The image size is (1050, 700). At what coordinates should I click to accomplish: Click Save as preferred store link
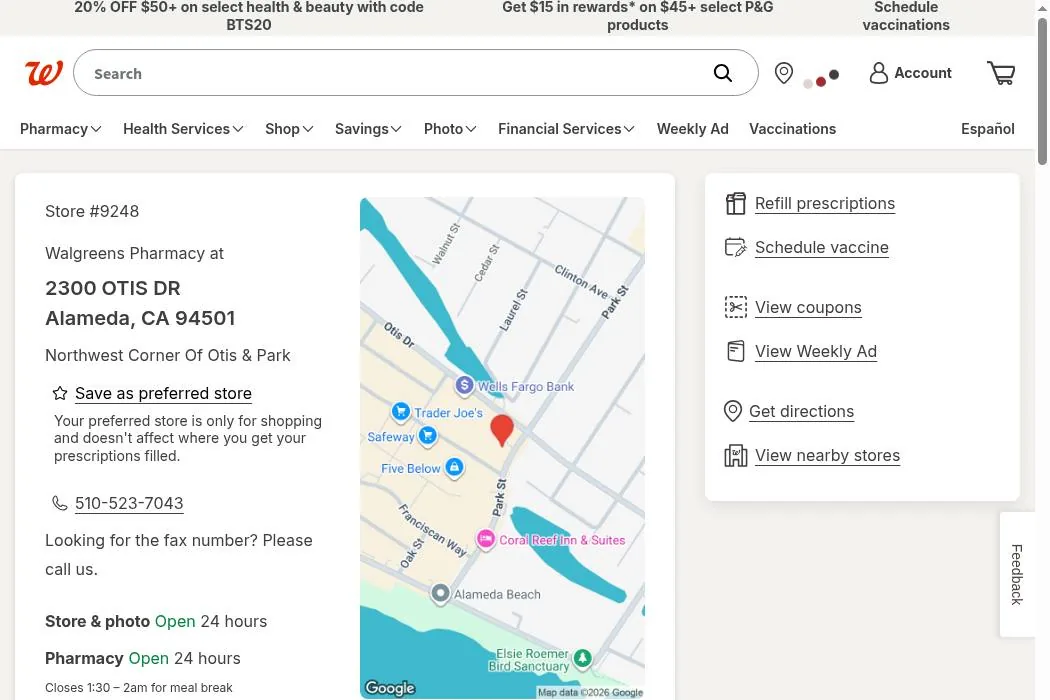point(163,393)
